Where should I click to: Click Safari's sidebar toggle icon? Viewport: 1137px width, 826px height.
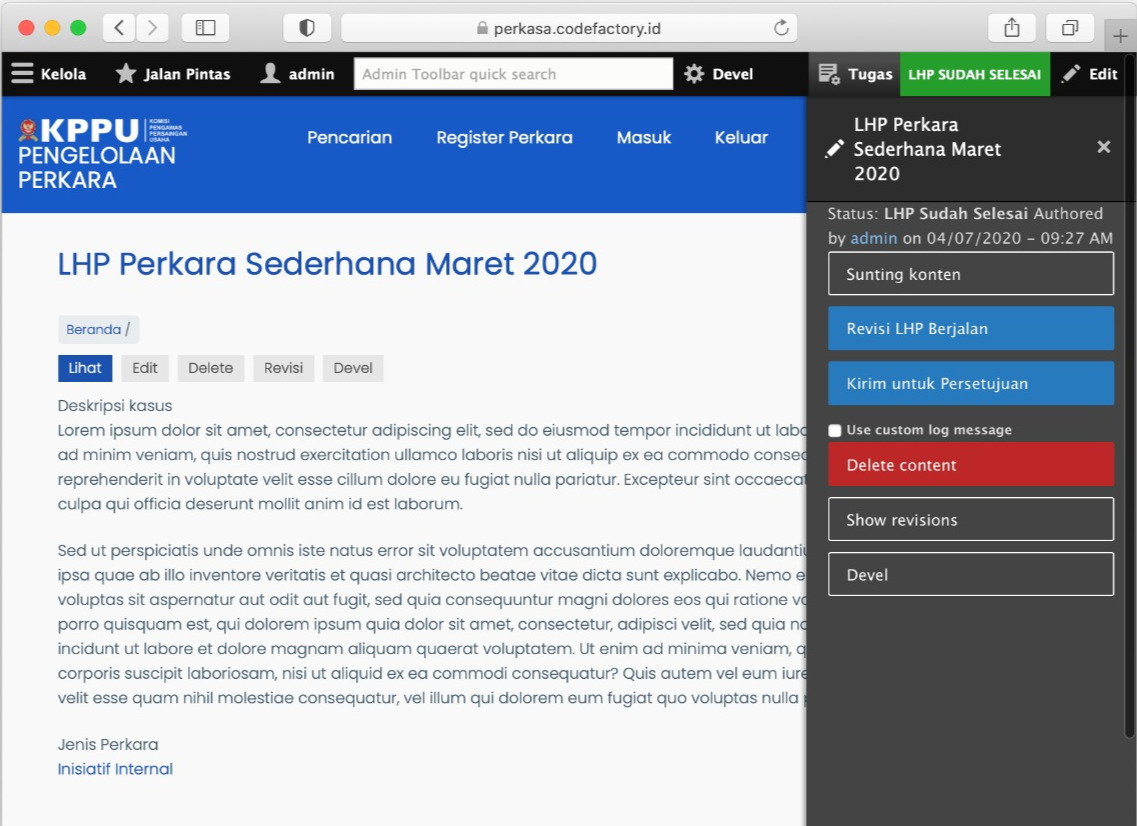coord(206,28)
